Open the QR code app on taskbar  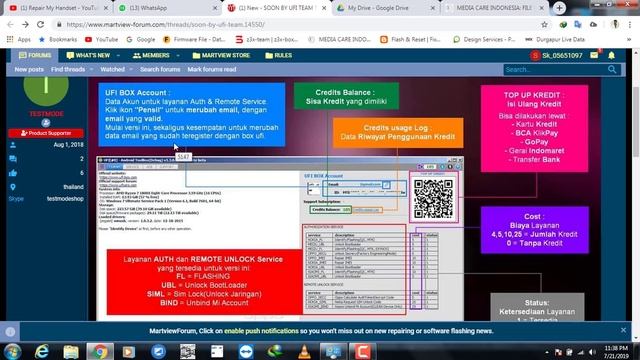point(188,351)
